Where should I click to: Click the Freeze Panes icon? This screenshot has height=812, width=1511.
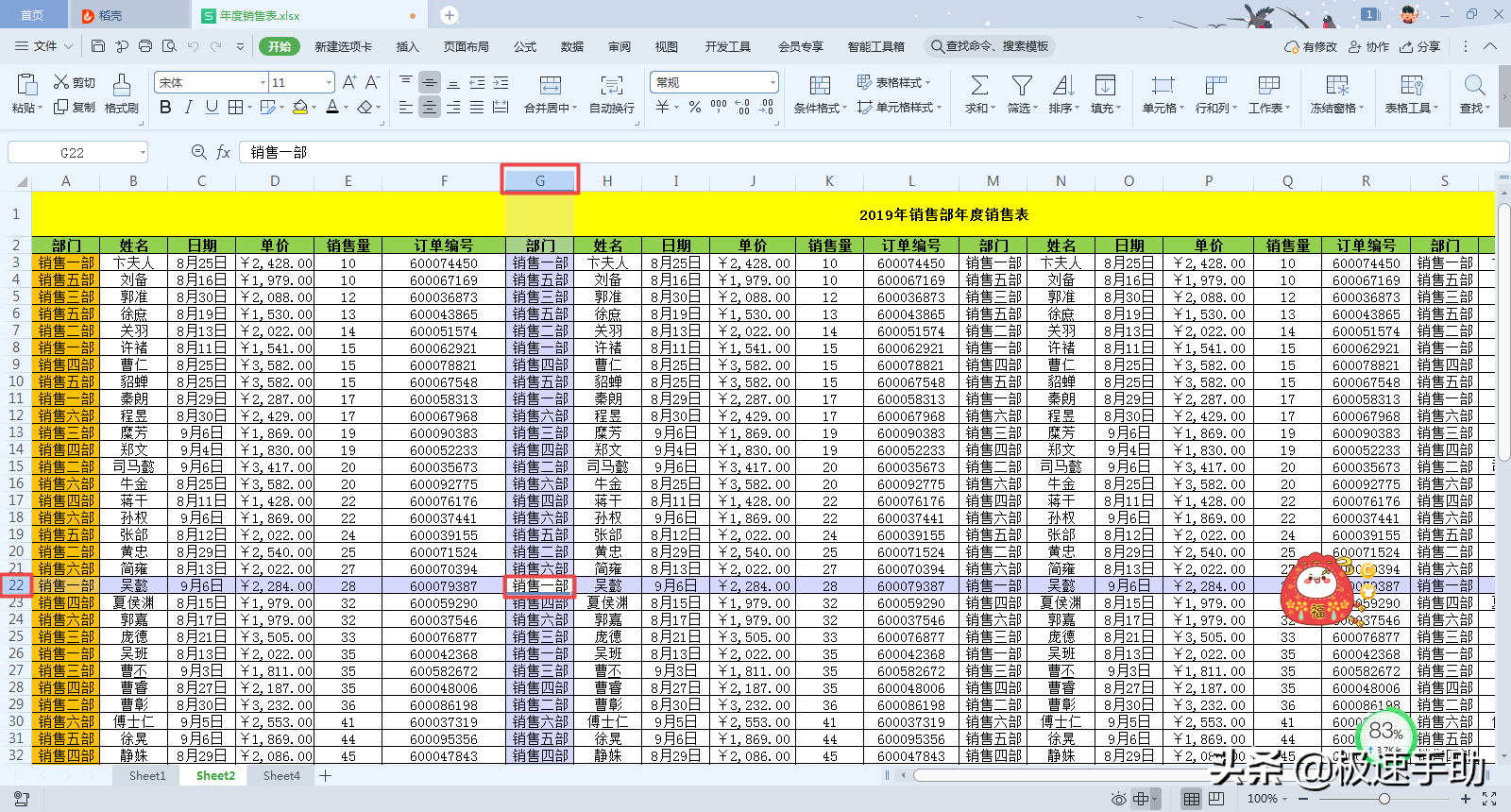1337,85
